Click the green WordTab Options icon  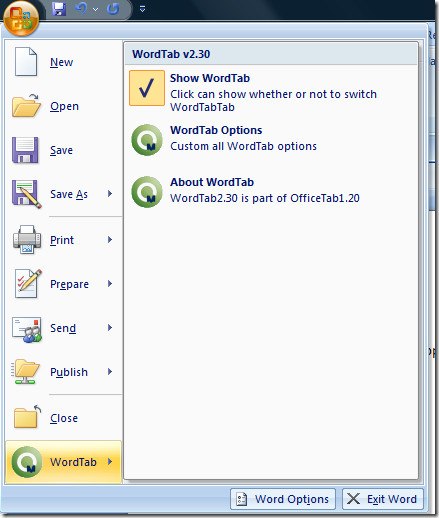click(147, 140)
